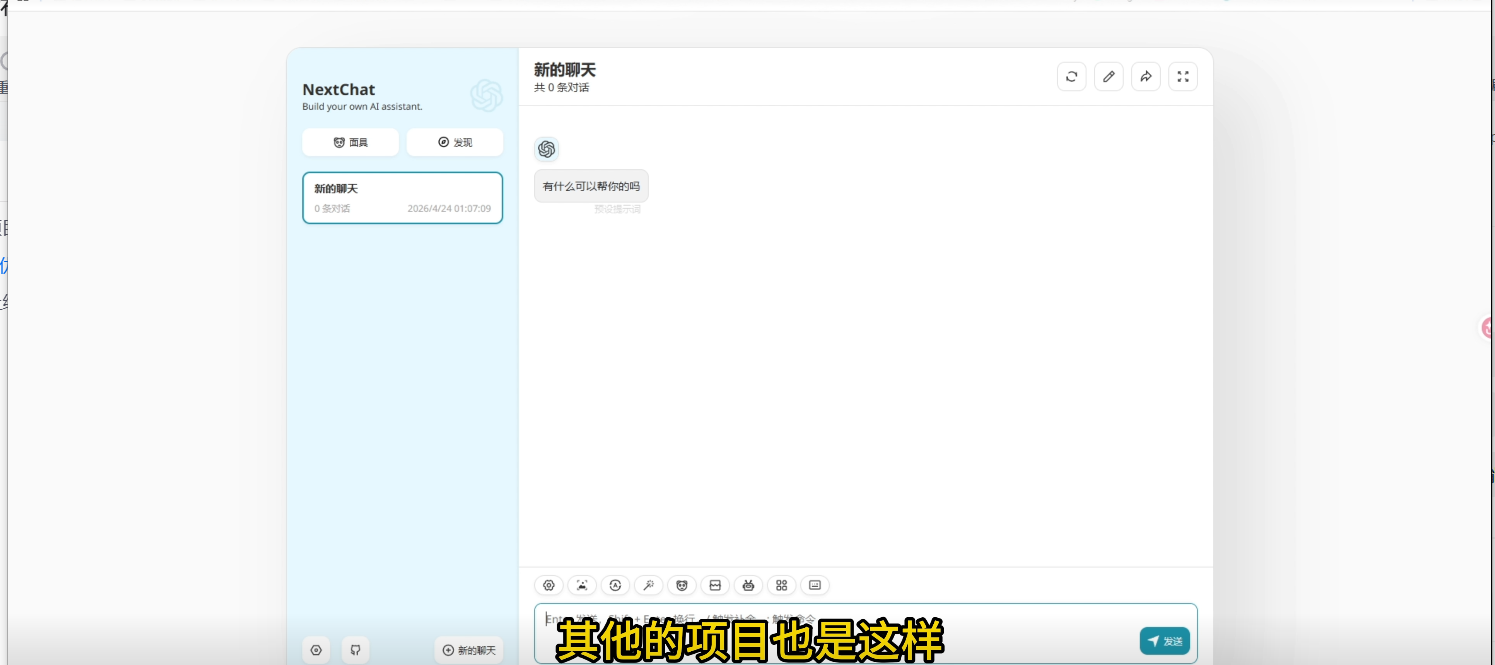
Task: Click the refresh icon in chat header
Action: click(x=1071, y=77)
